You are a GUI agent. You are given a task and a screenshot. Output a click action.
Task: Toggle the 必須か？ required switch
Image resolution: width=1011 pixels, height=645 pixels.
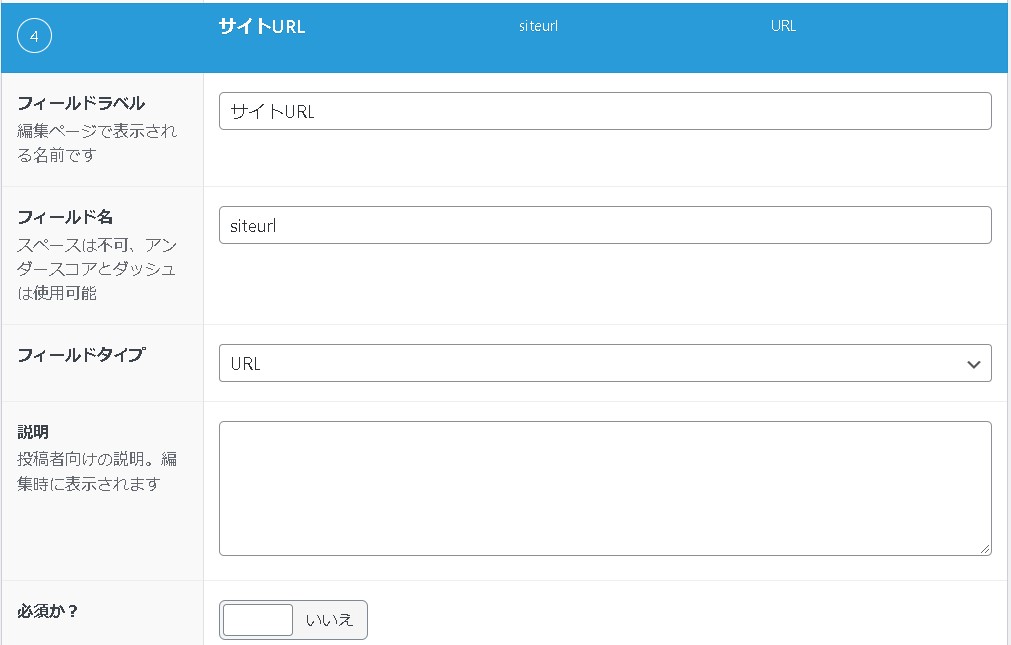click(258, 620)
